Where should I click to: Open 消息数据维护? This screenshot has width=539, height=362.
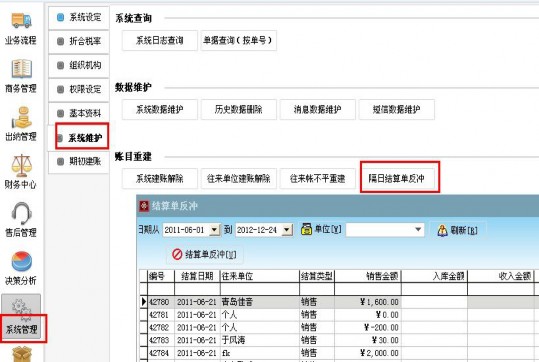(x=318, y=109)
